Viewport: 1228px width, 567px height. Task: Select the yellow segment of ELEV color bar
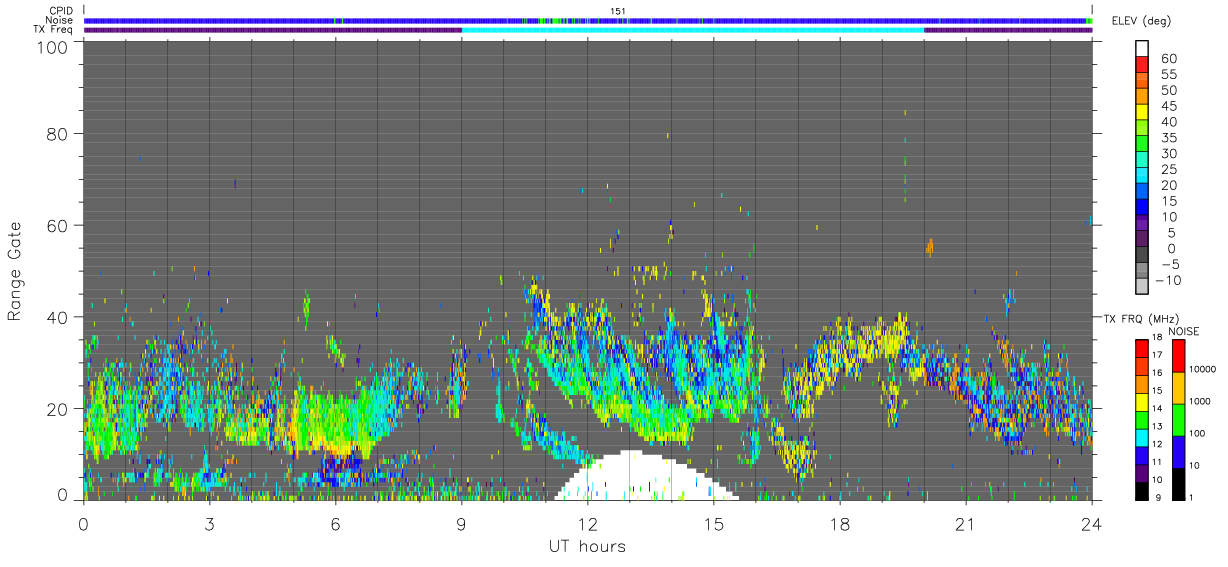(1142, 113)
